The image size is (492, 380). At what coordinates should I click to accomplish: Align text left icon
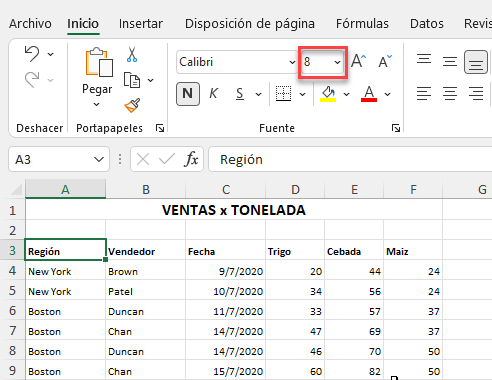424,94
